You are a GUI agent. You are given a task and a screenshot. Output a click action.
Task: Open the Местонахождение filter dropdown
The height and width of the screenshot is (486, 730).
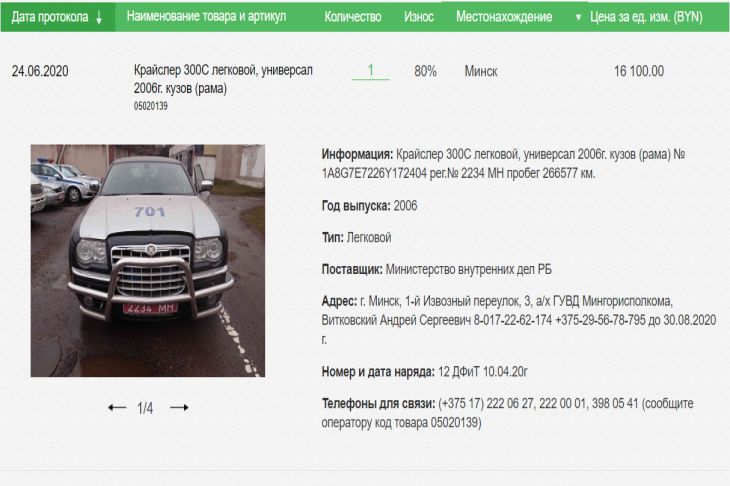(578, 18)
